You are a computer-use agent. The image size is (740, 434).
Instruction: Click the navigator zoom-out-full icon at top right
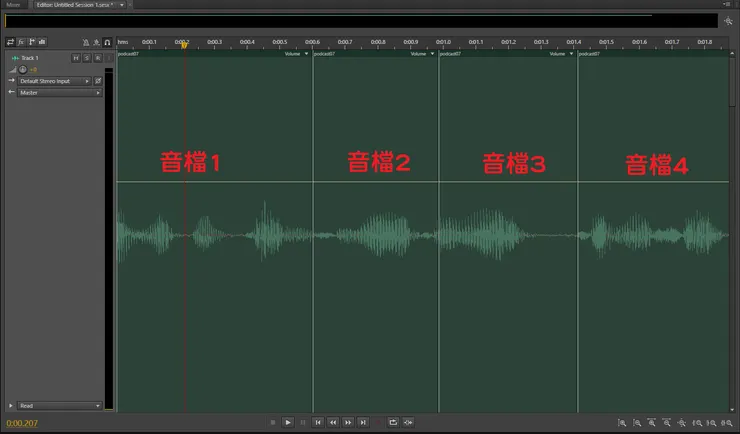(728, 21)
